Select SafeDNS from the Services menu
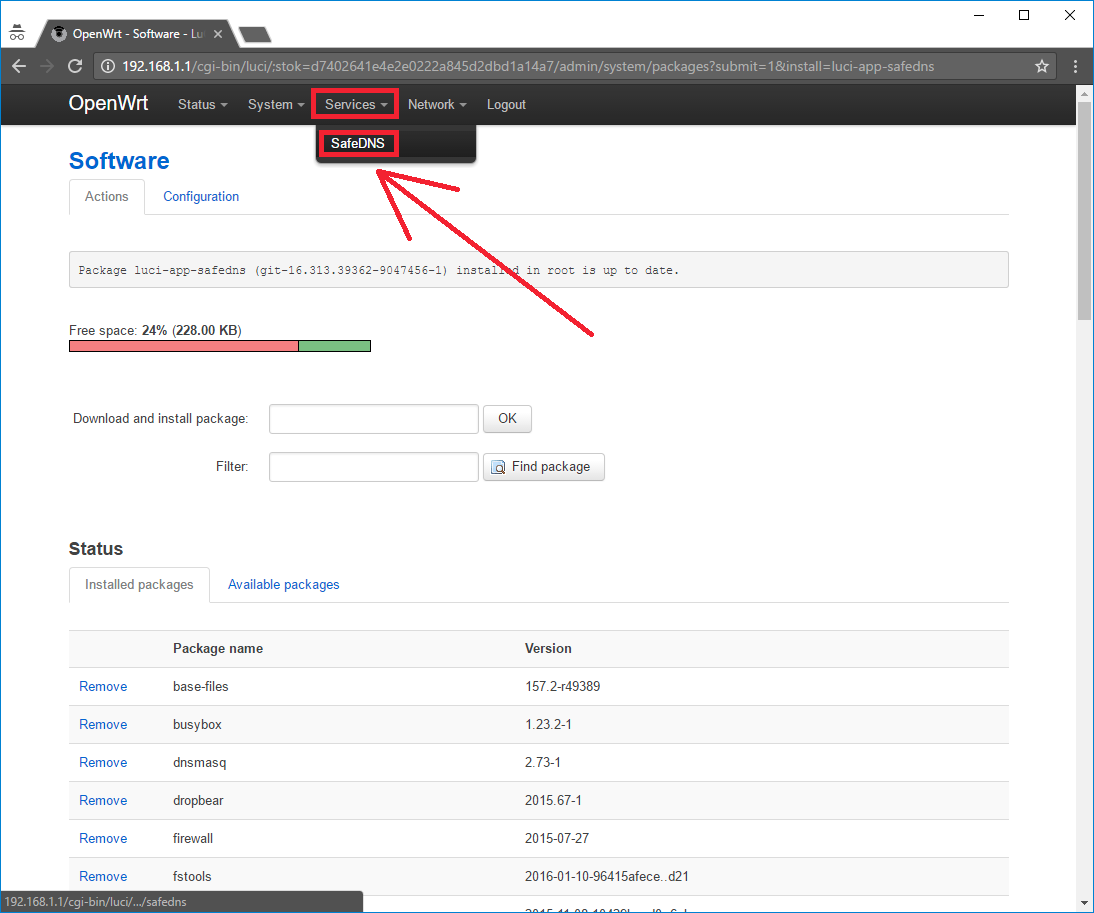This screenshot has height=913, width=1094. click(358, 143)
